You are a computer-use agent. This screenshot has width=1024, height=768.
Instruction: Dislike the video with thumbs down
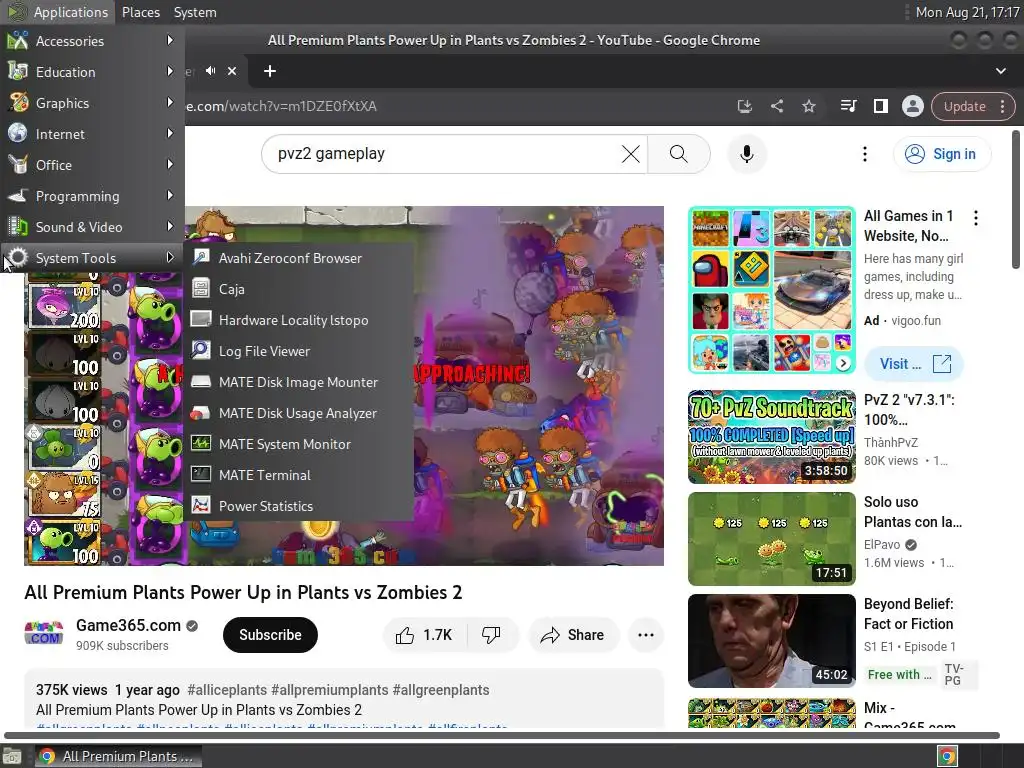coord(491,635)
